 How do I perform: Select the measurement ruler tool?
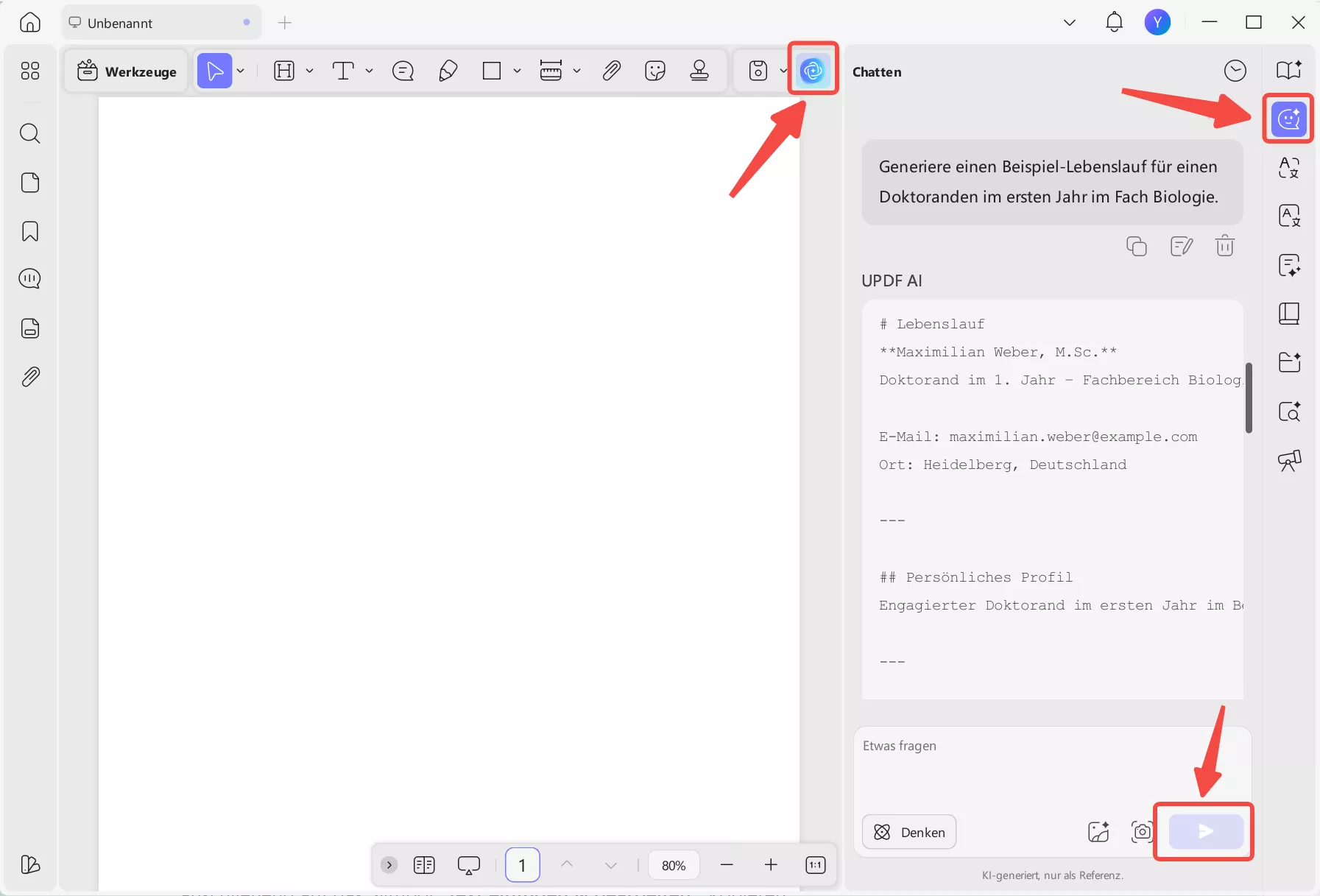pos(551,71)
